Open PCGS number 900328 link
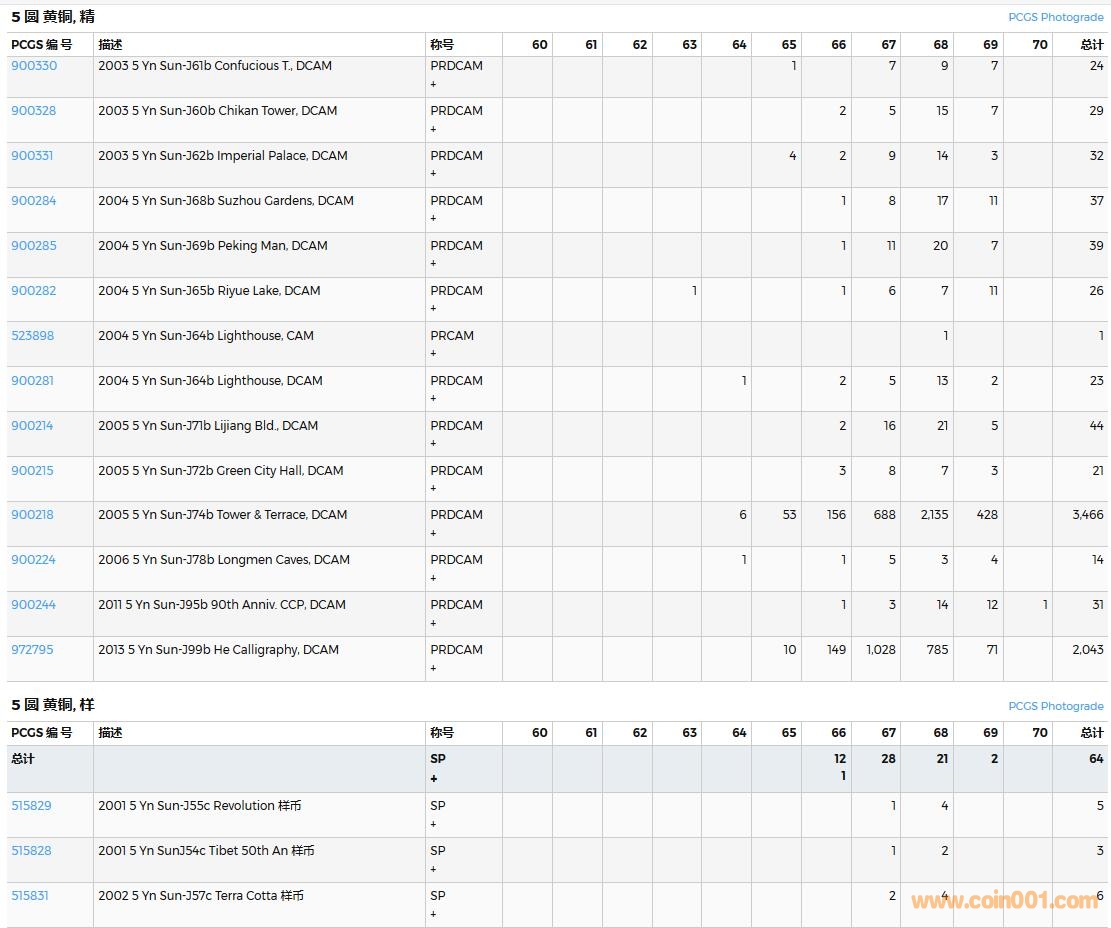The image size is (1111, 928). click(x=34, y=111)
